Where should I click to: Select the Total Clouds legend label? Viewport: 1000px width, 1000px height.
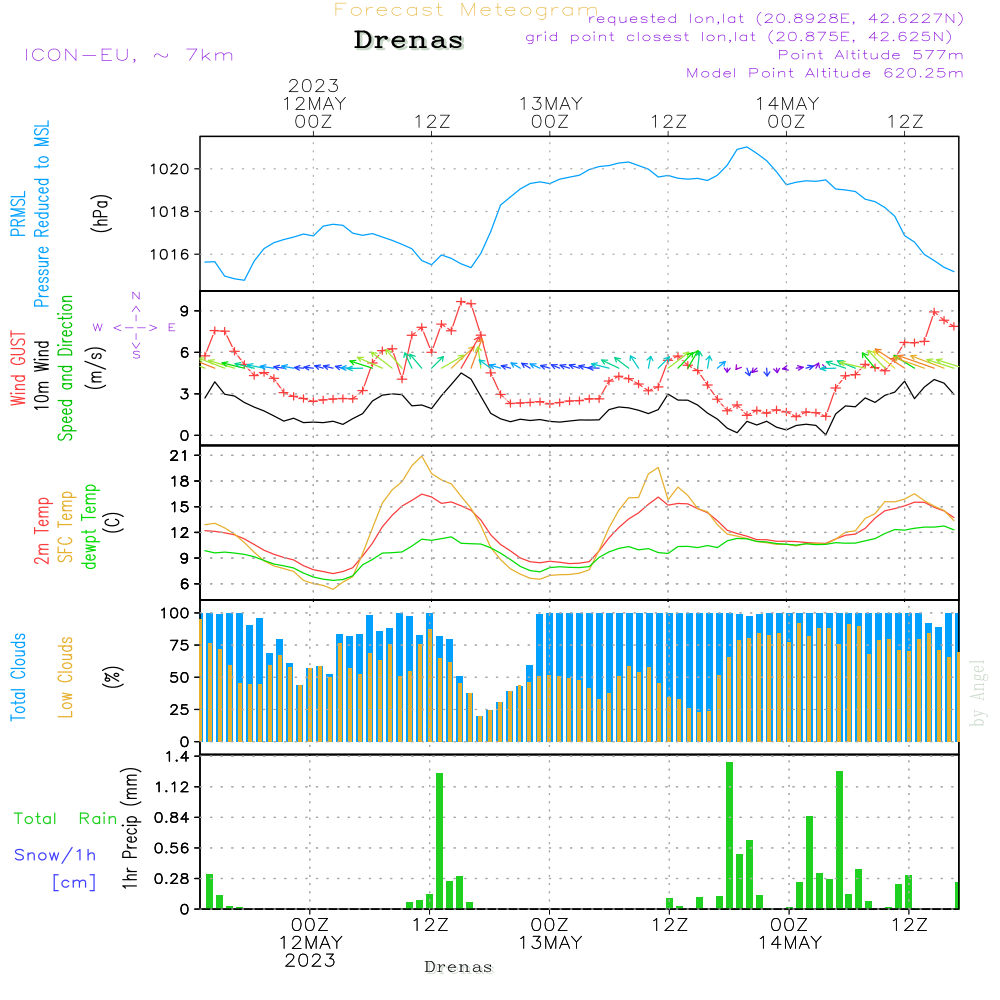point(18,677)
